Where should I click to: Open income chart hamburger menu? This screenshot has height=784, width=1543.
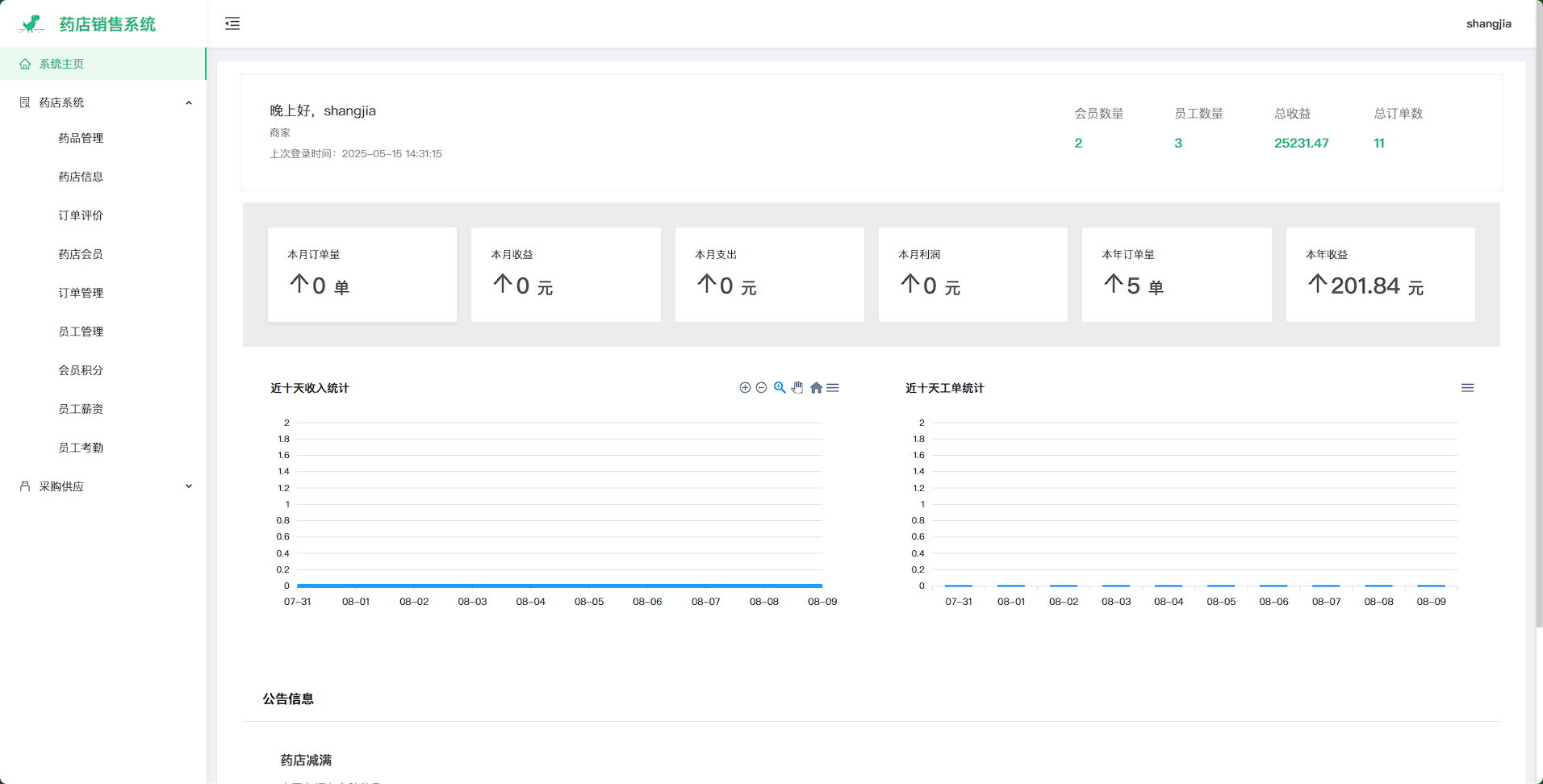click(x=833, y=388)
